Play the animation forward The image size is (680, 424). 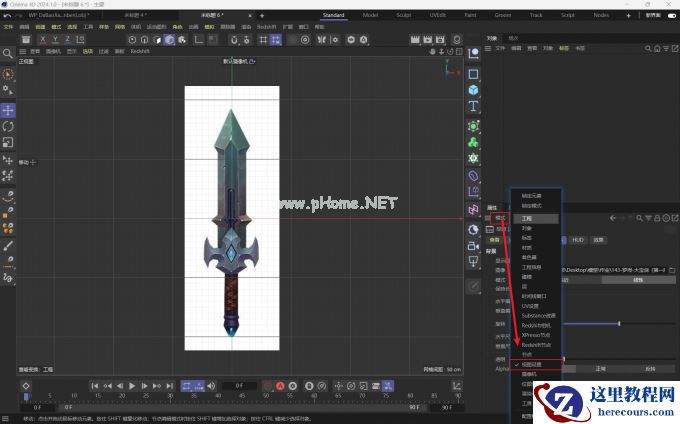(x=132, y=386)
